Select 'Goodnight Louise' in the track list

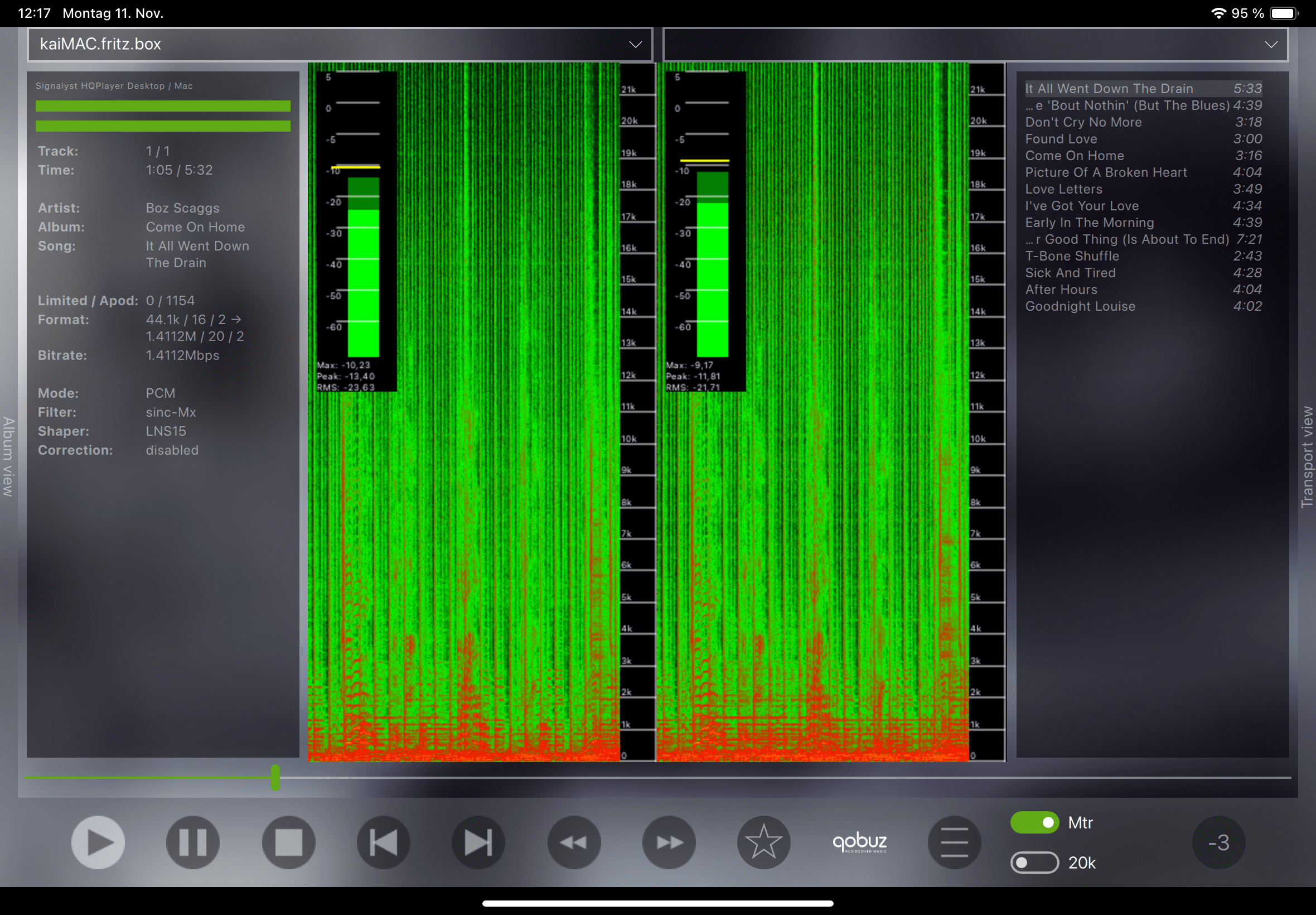[1144, 306]
